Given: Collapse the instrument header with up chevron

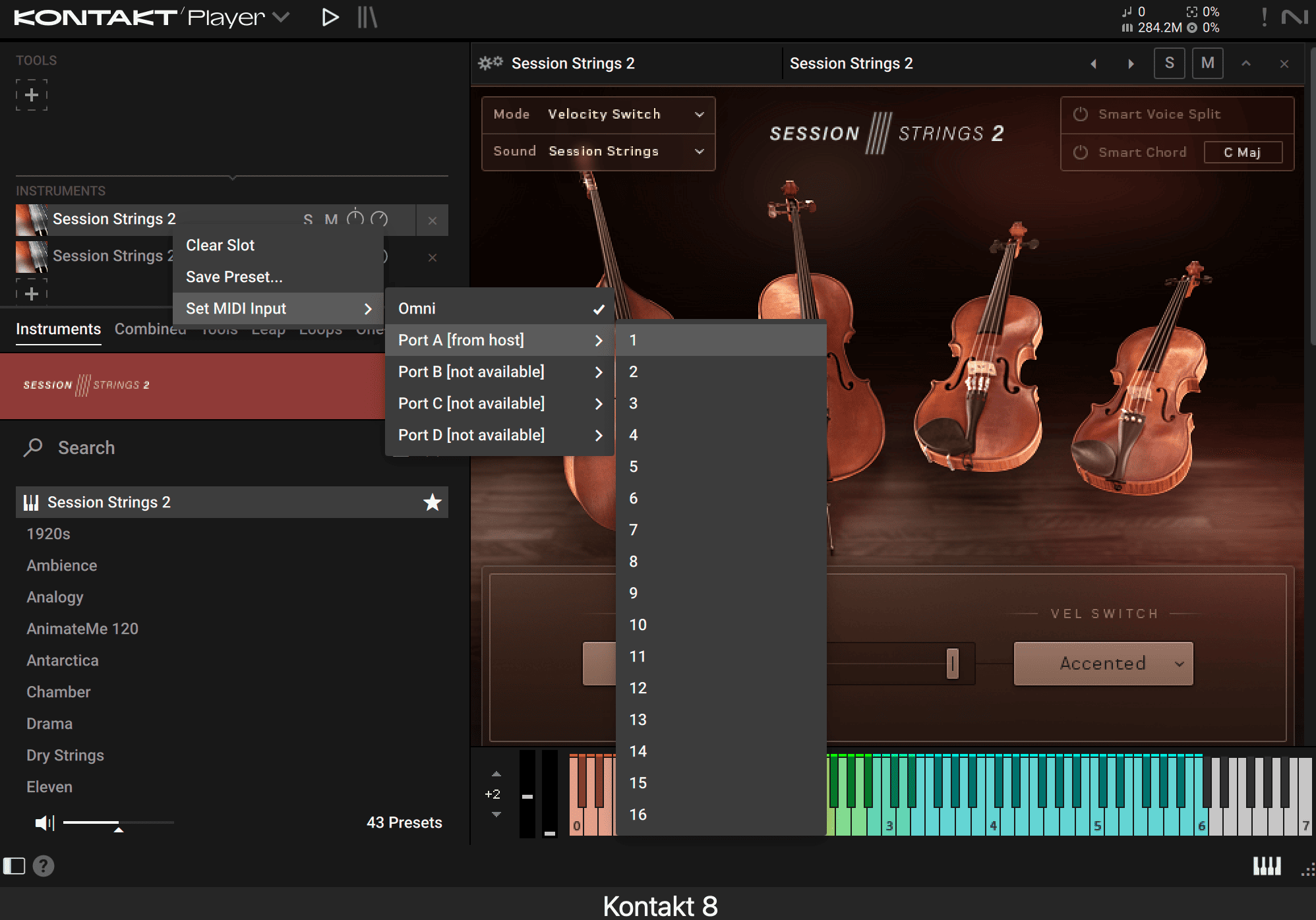Looking at the screenshot, I should (x=1246, y=63).
